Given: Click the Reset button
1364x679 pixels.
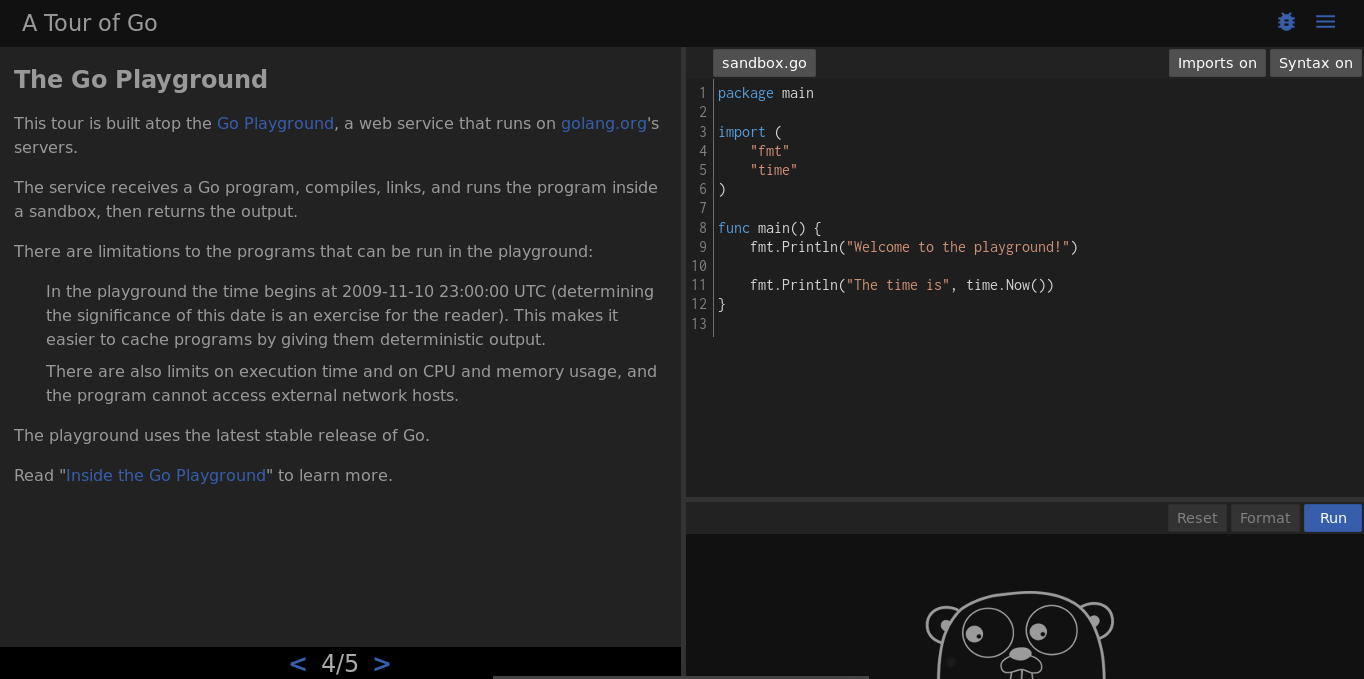Looking at the screenshot, I should (1197, 517).
